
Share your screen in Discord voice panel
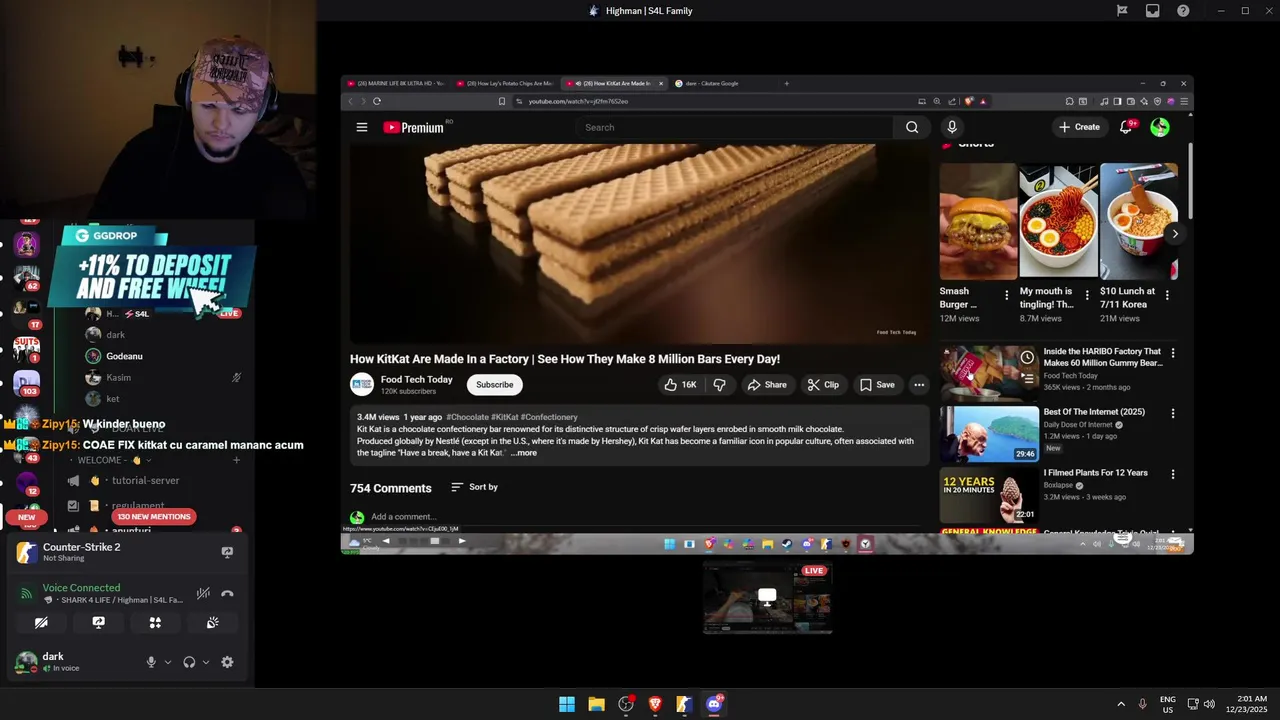click(x=98, y=622)
